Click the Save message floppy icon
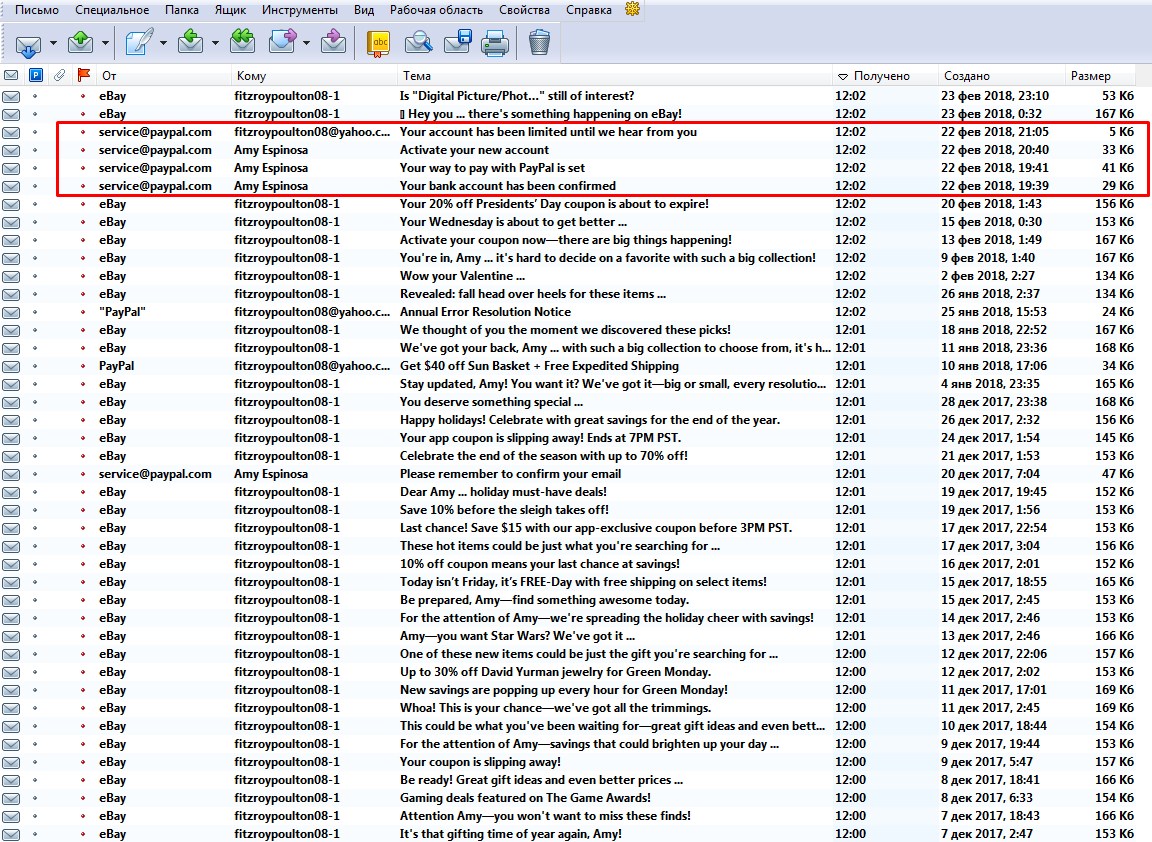1152x842 pixels. (458, 43)
